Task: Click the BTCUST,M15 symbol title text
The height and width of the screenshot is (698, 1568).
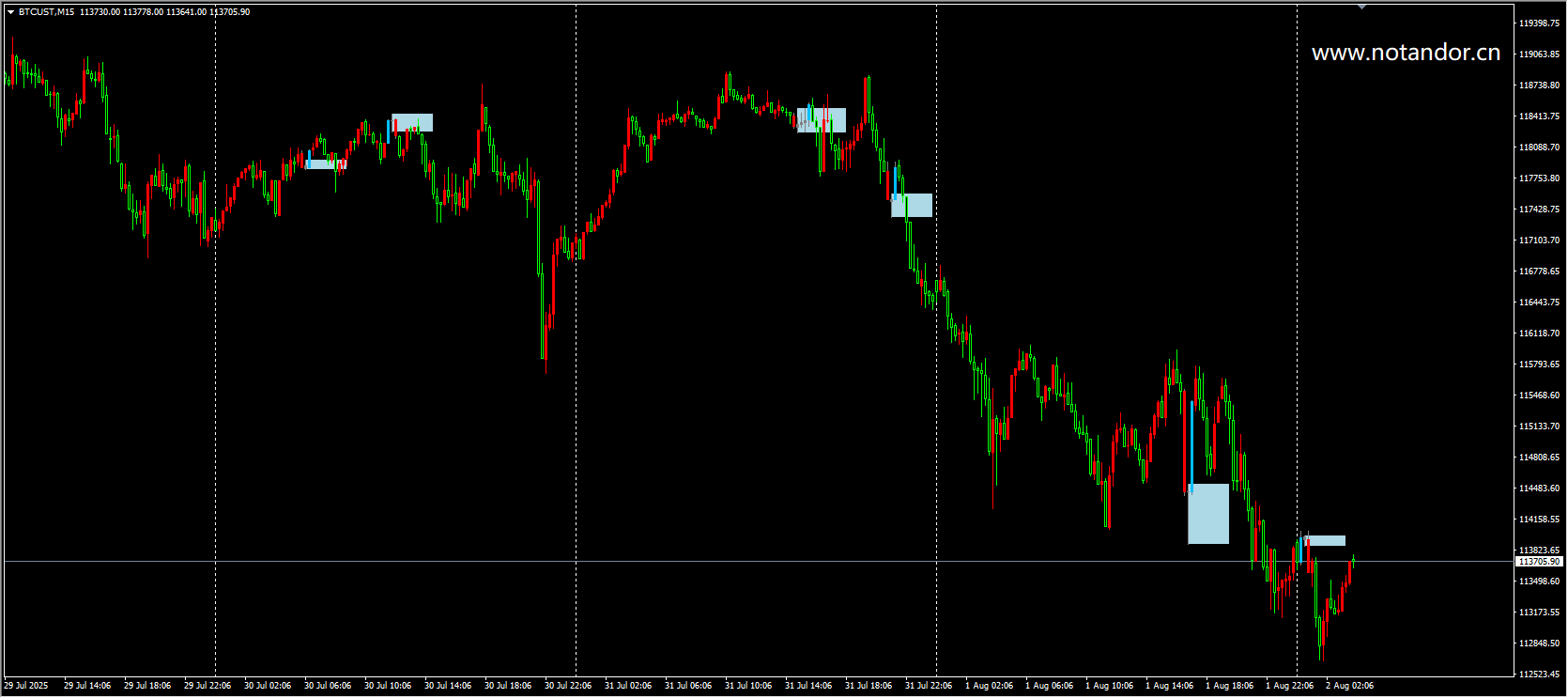Action: coord(46,12)
